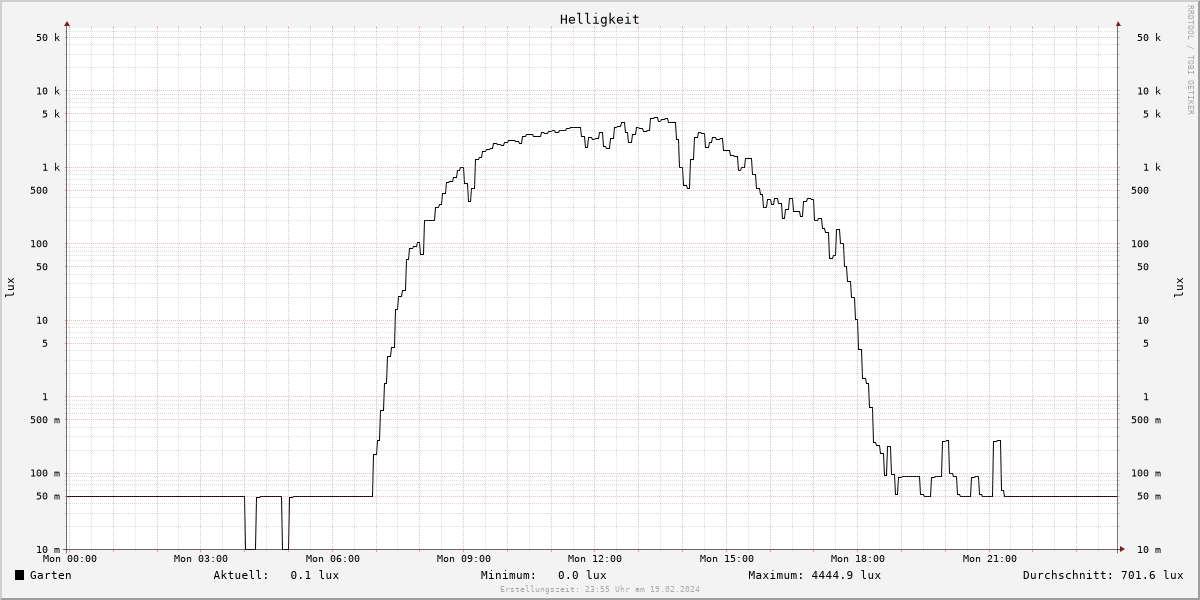Click the "Durchschnitt: 701.6 lux" statistic
Viewport: 1200px width, 600px height.
point(1103,575)
